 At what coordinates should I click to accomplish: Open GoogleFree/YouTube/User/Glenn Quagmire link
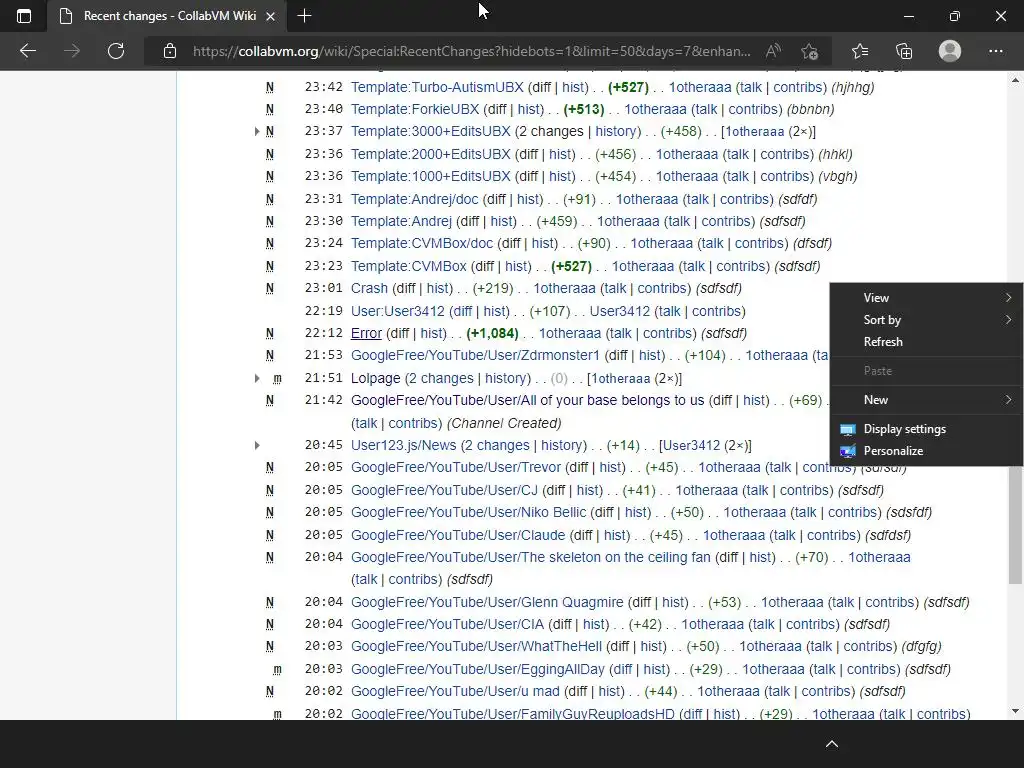pyautogui.click(x=487, y=603)
